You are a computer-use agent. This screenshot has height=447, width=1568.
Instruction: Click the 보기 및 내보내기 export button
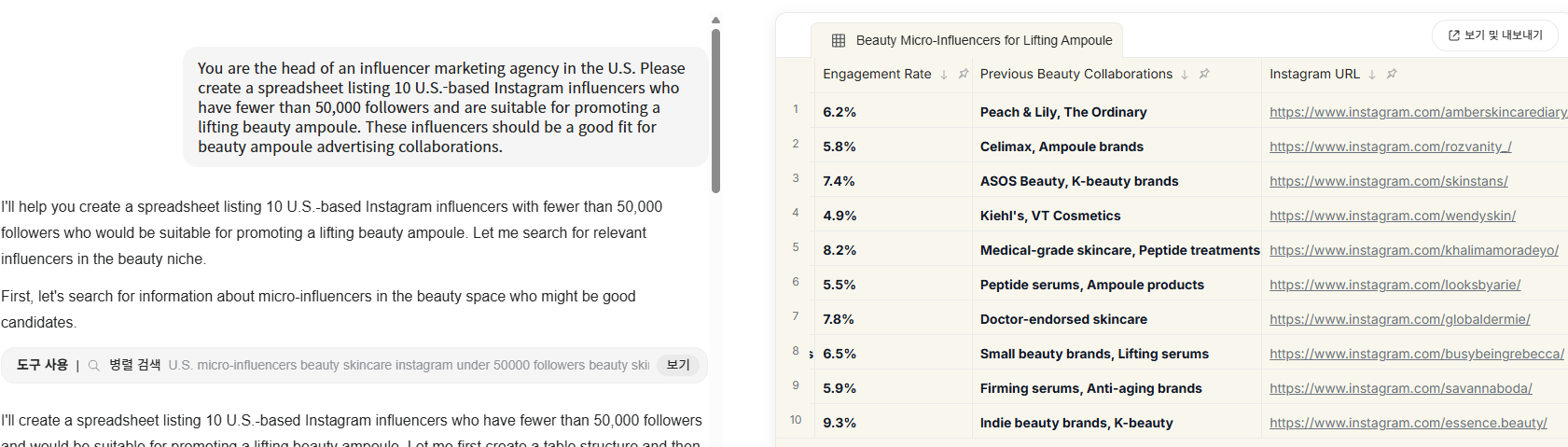(x=1495, y=35)
